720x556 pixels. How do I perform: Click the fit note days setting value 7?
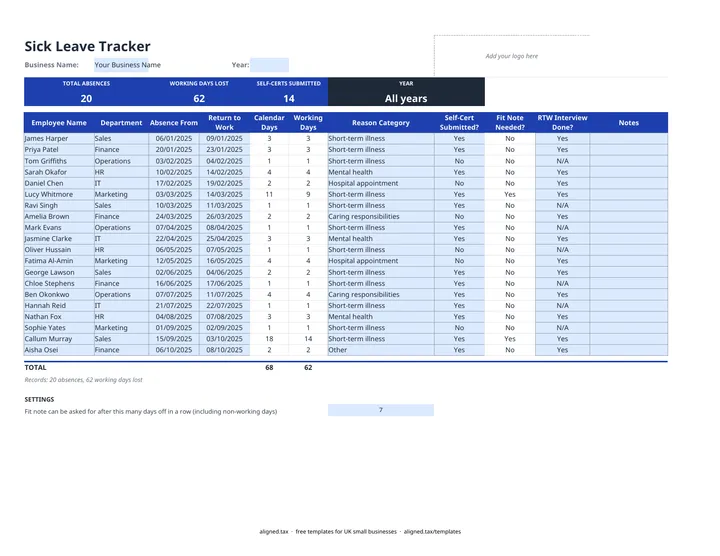click(381, 410)
